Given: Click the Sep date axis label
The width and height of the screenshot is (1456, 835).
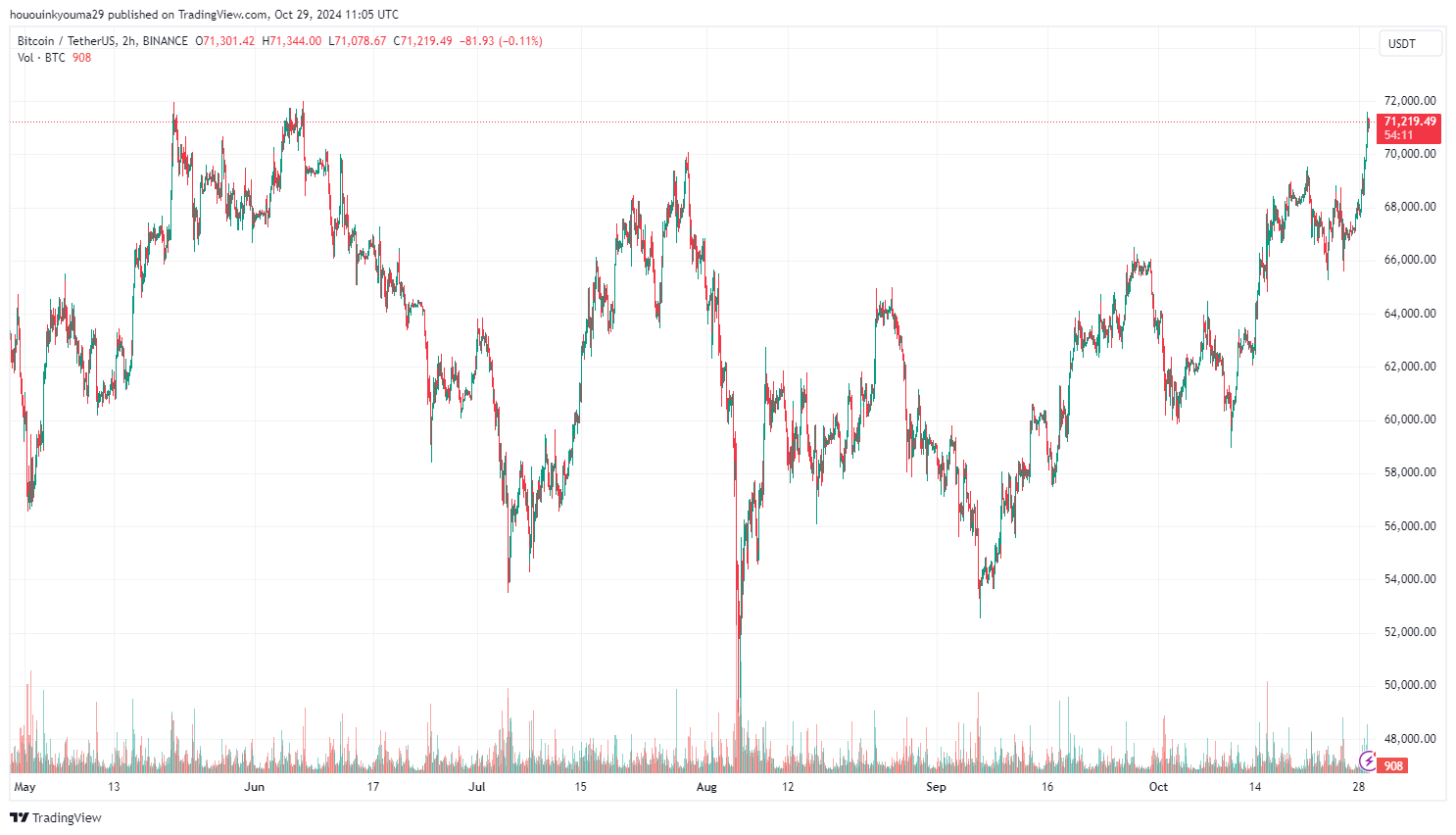Looking at the screenshot, I should tap(936, 787).
